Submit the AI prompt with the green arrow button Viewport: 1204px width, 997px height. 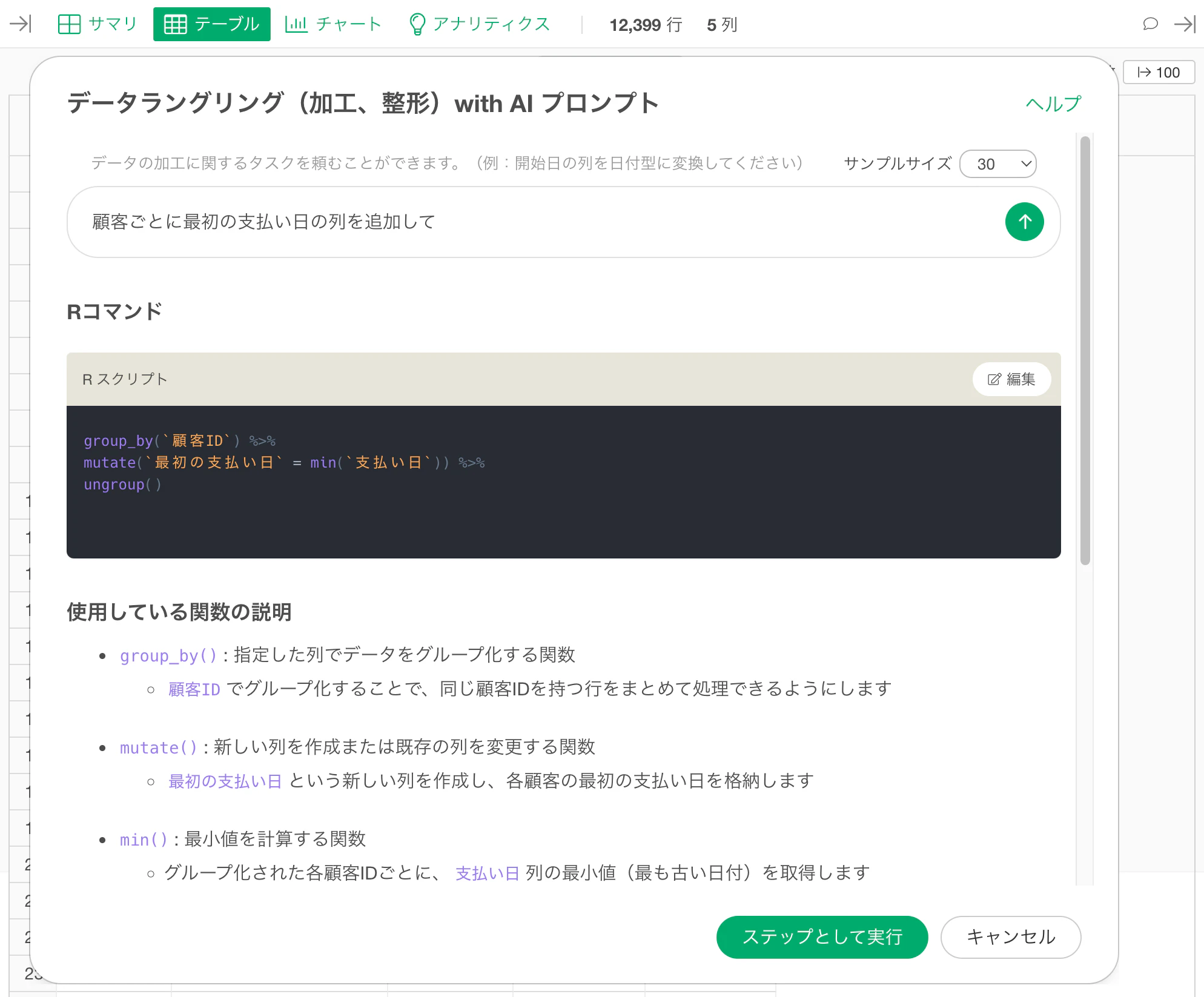[x=1024, y=222]
